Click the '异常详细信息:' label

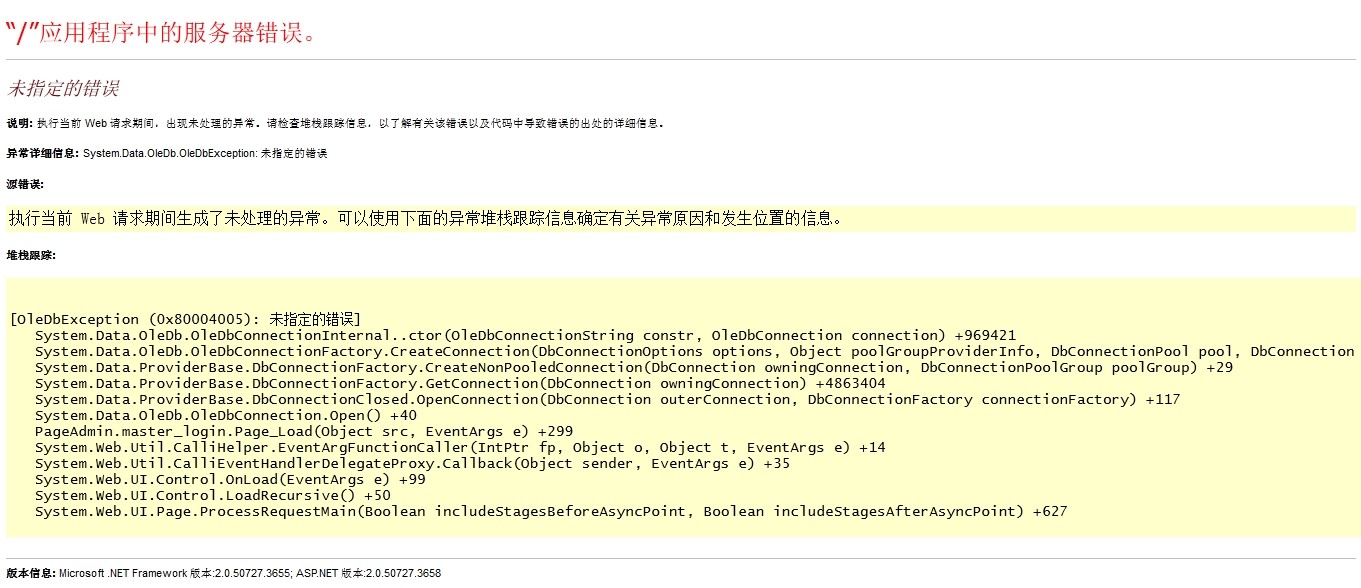(43, 154)
